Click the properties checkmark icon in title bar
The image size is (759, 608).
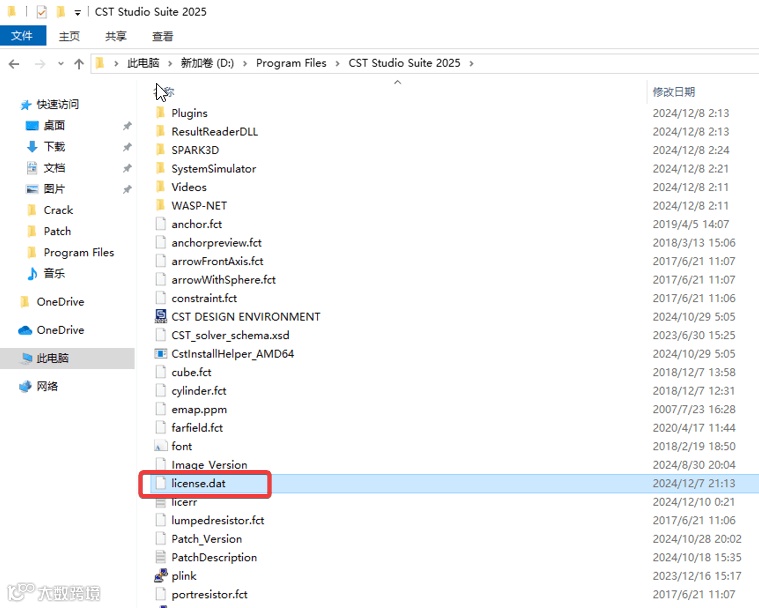pos(42,11)
